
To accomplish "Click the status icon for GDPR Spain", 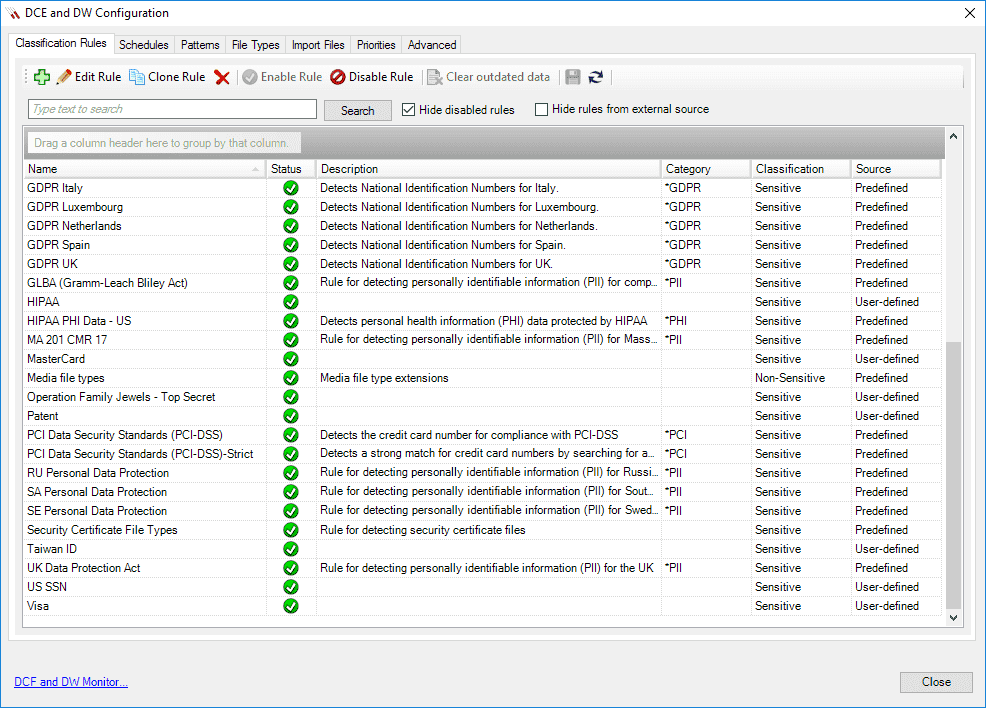I will click(x=291, y=245).
